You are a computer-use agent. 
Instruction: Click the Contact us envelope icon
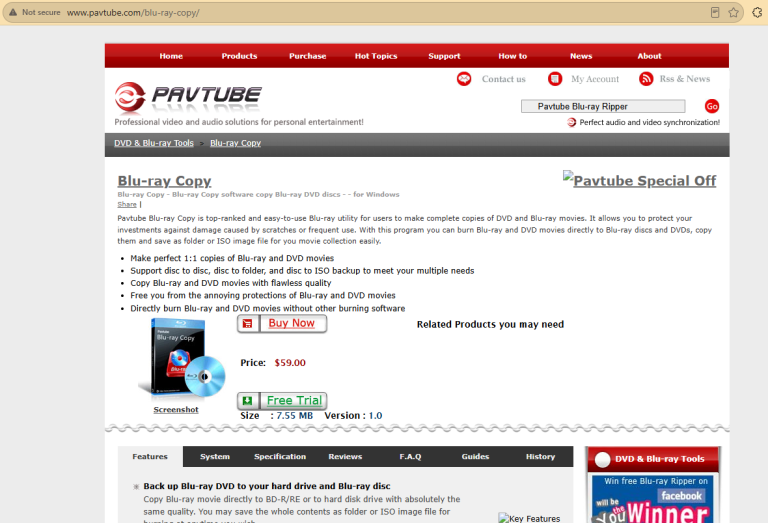point(464,79)
